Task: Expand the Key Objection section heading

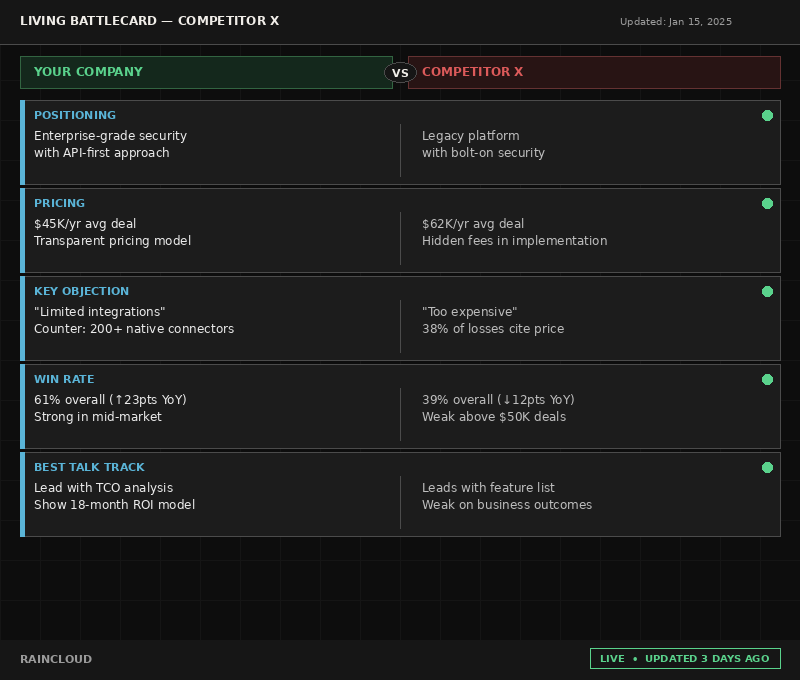Action: click(x=81, y=291)
